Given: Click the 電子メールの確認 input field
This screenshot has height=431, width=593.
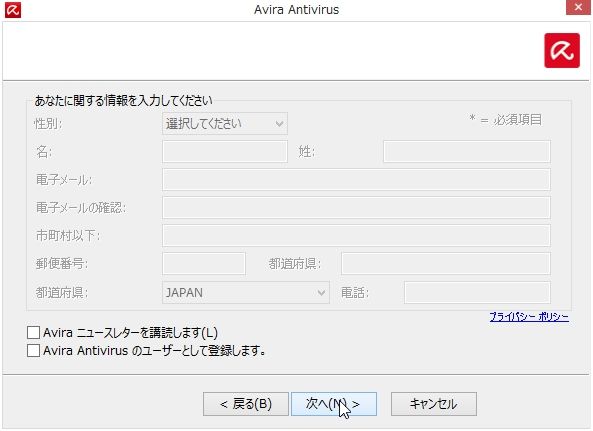Looking at the screenshot, I should tap(356, 208).
